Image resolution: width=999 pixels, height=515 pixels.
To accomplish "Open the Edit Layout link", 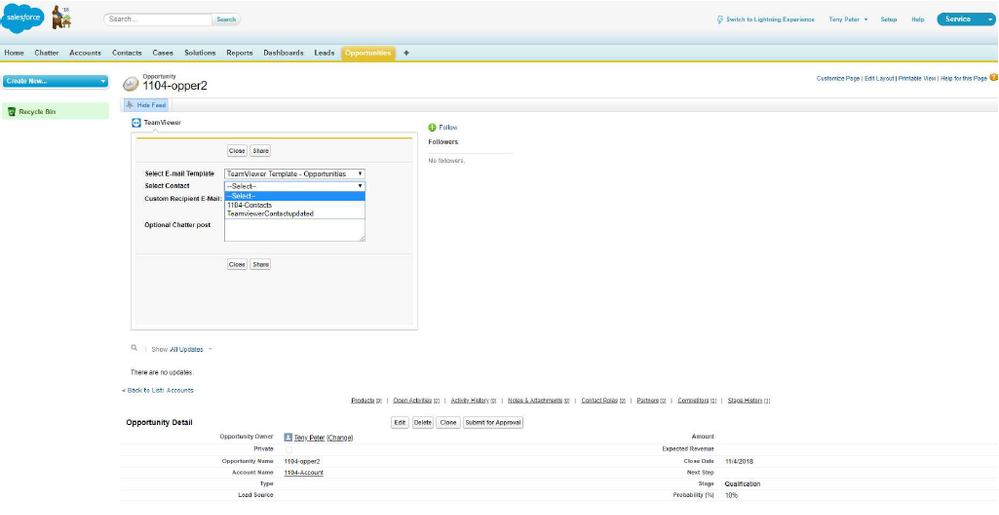I will (x=879, y=78).
